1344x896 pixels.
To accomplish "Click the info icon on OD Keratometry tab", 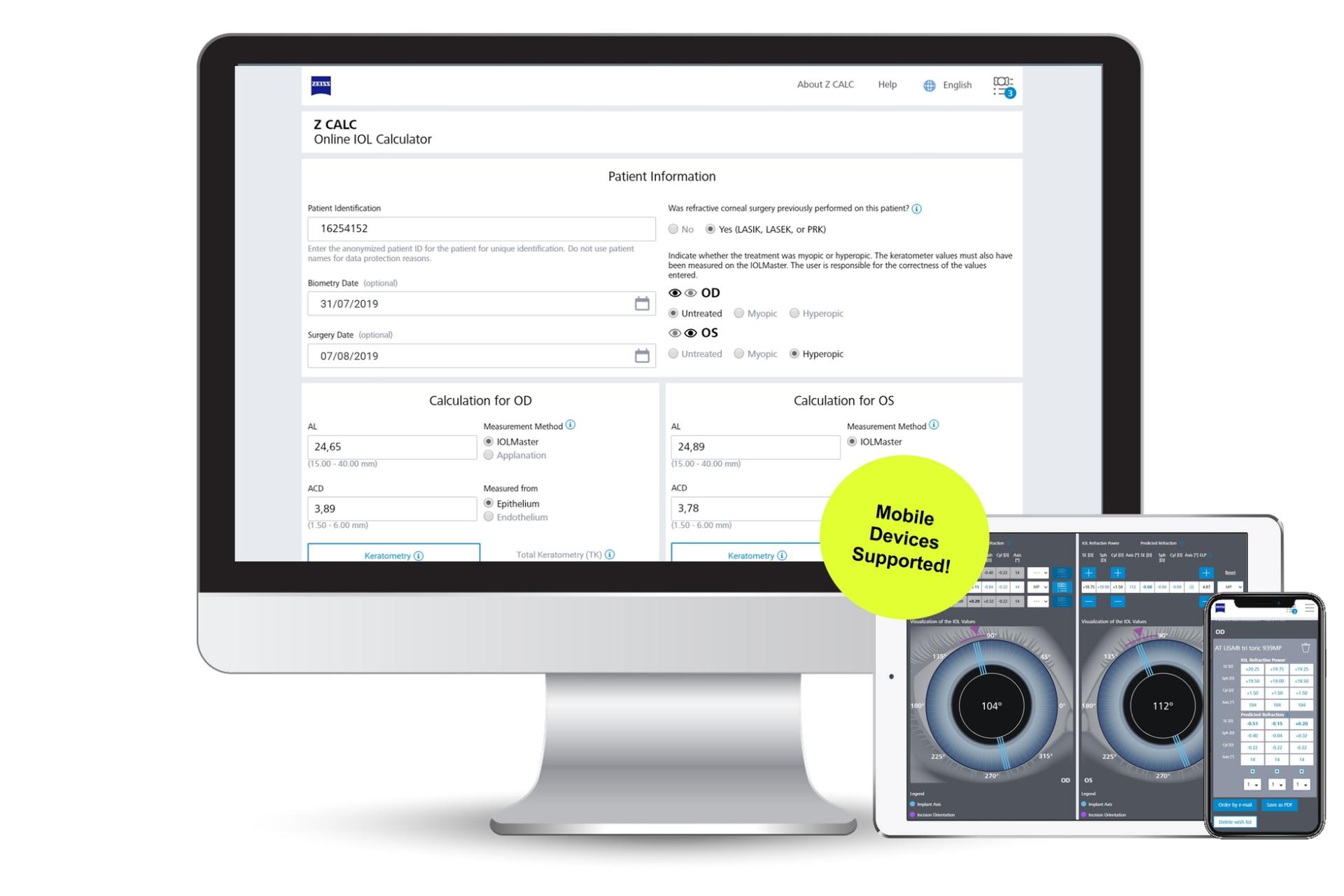I will 419,556.
